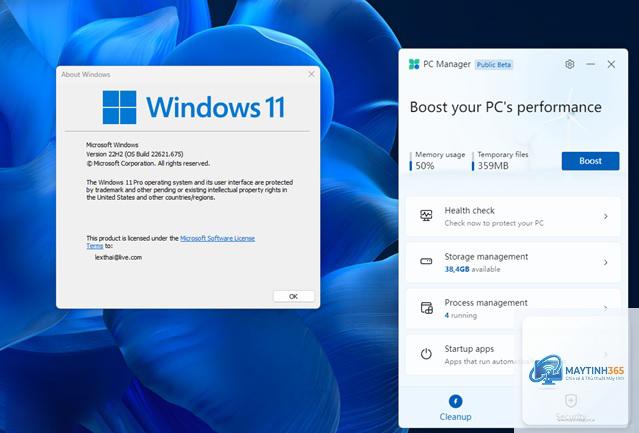Image resolution: width=639 pixels, height=433 pixels.
Task: Click the PC Manager logo icon
Action: coord(414,64)
